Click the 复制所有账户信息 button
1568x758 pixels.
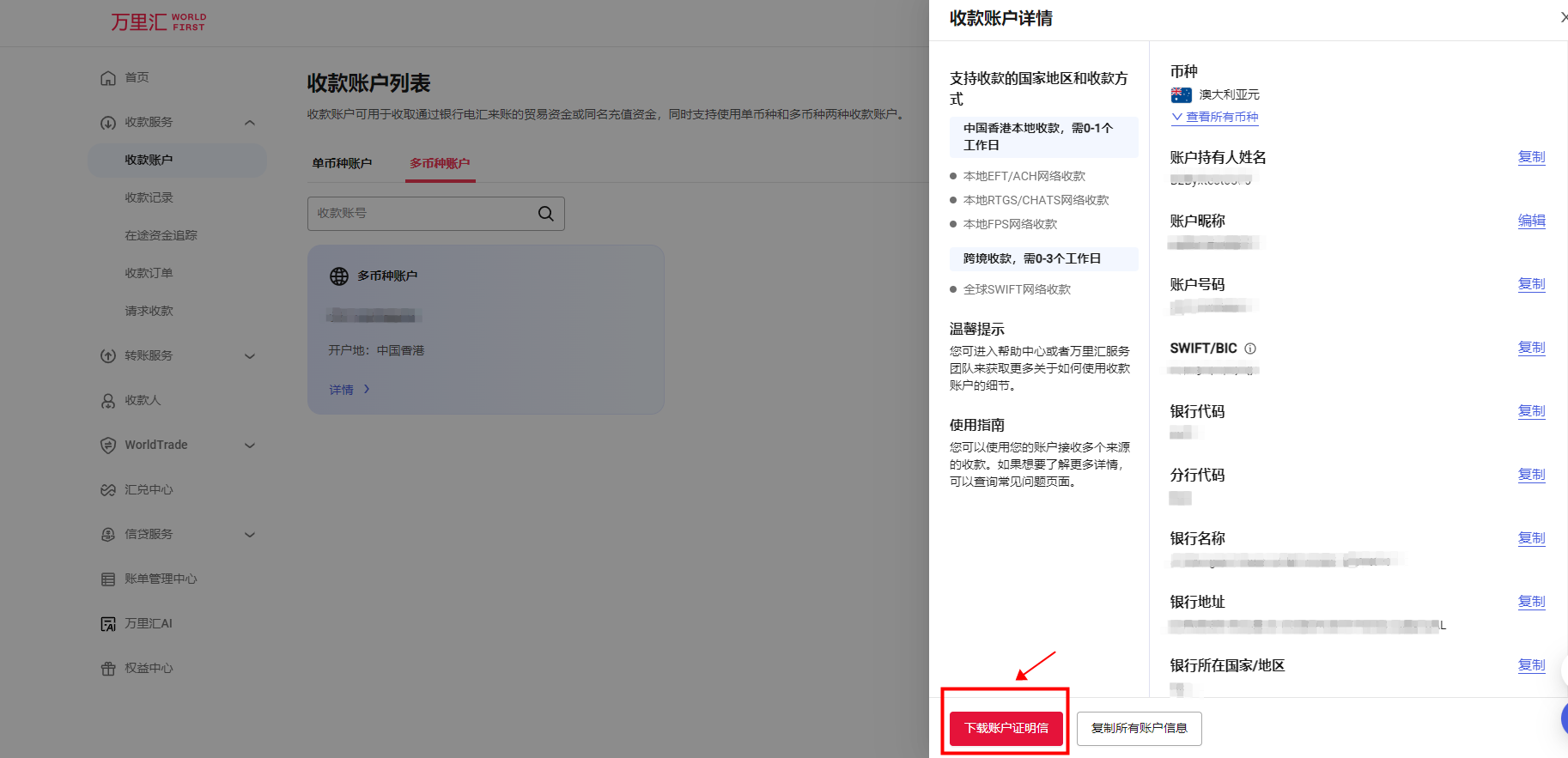click(x=1139, y=728)
